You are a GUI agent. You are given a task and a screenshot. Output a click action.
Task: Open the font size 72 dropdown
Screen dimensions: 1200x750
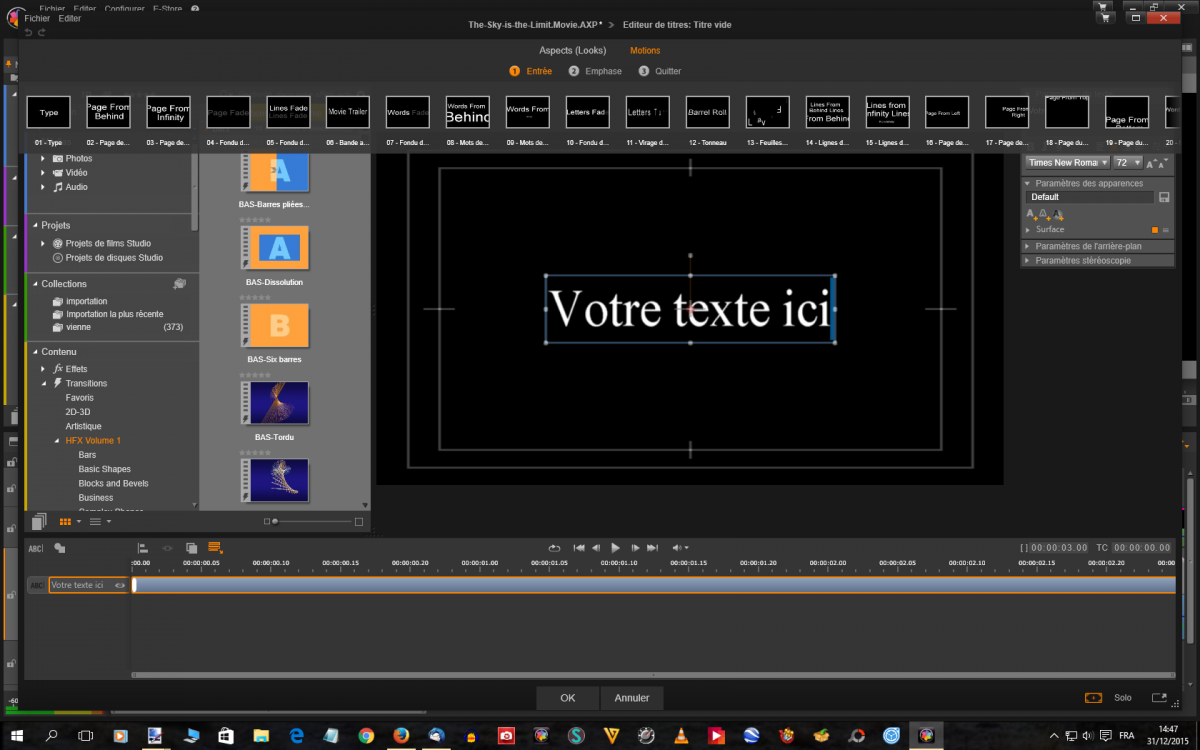tap(1128, 162)
